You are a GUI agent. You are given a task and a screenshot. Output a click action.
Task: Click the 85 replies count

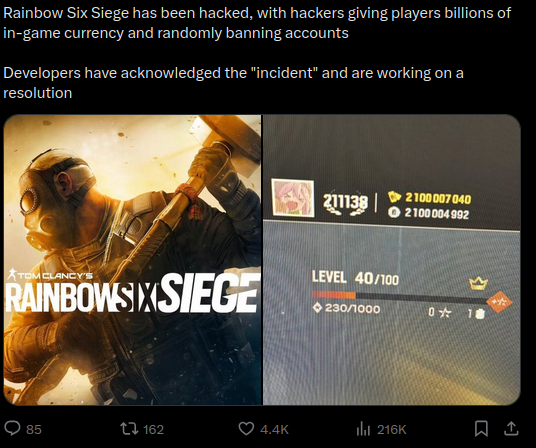34,429
